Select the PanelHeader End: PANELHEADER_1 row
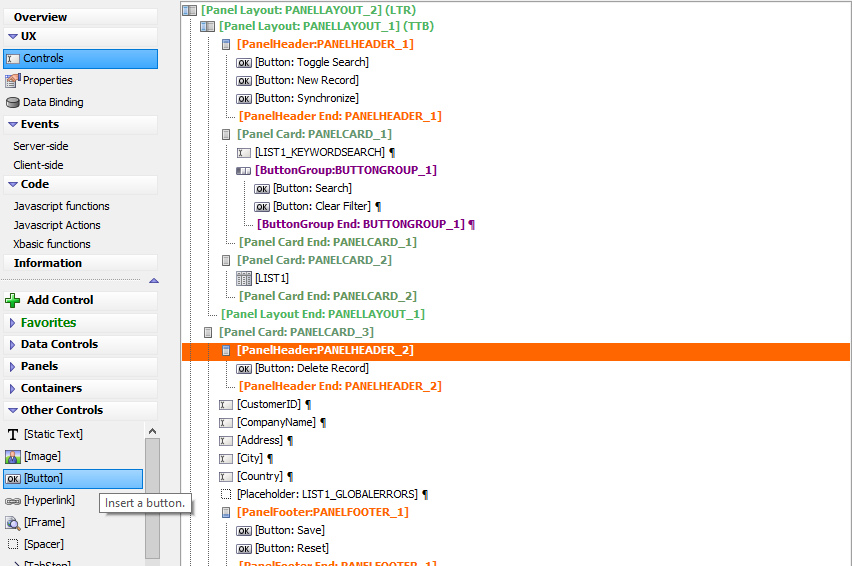This screenshot has height=566, width=852. pyautogui.click(x=340, y=116)
